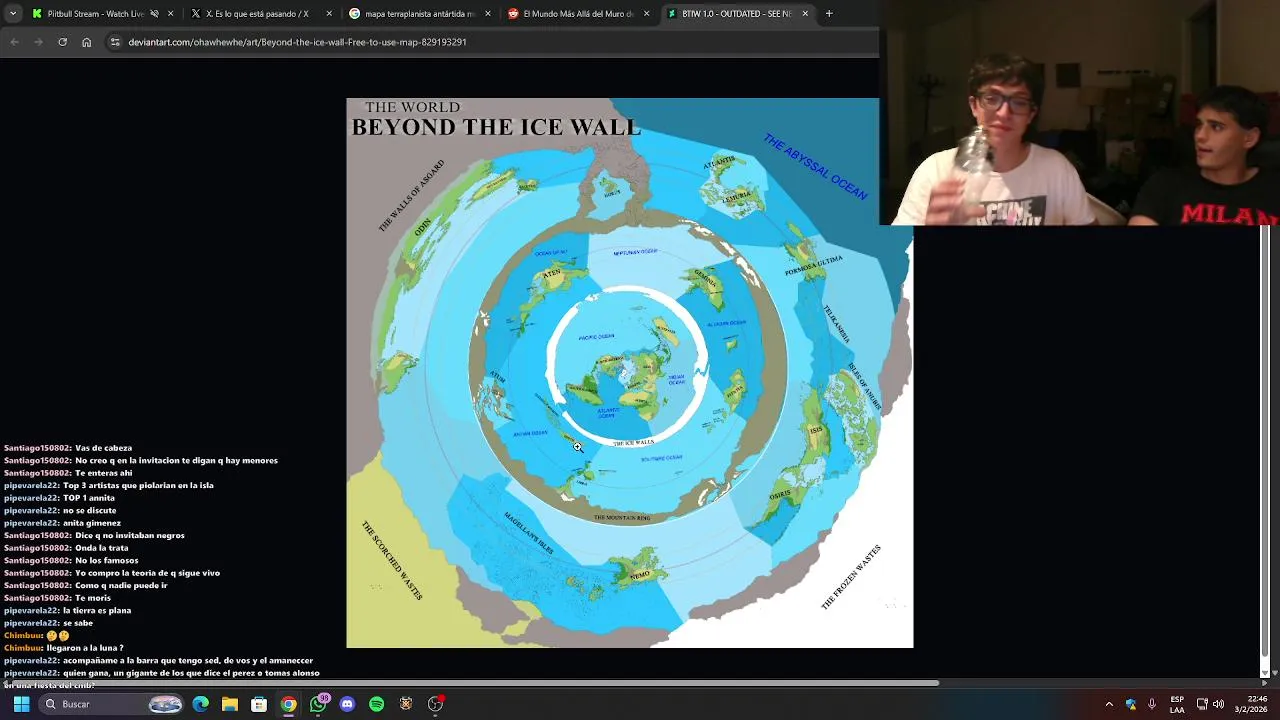Open File Explorer from taskbar
The height and width of the screenshot is (720, 1280).
tap(230, 704)
